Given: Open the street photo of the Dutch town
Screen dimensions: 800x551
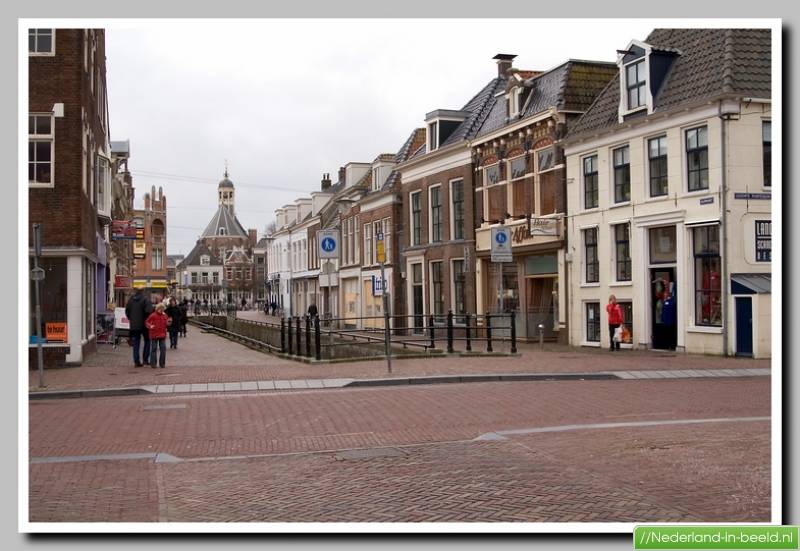Looking at the screenshot, I should (x=399, y=275).
